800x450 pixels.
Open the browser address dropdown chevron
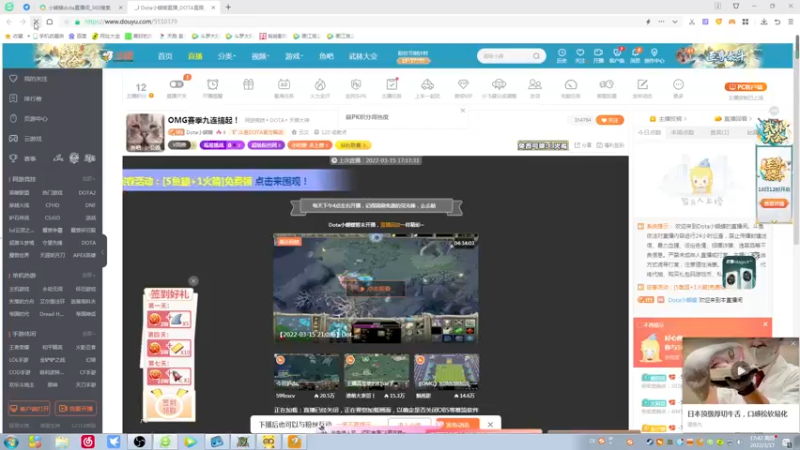pos(674,22)
